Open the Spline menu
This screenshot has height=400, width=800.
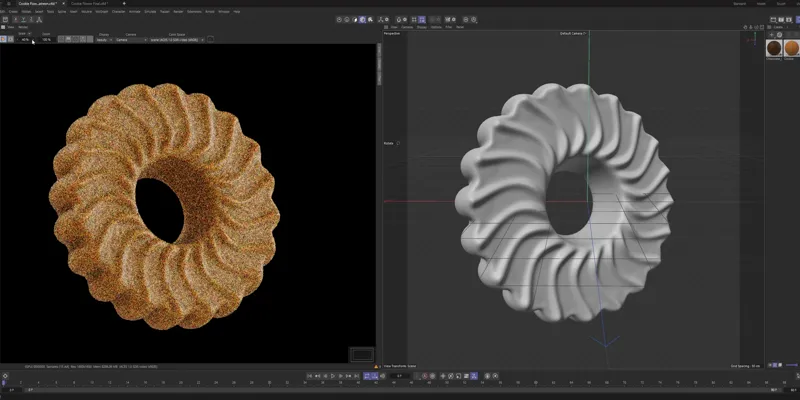point(62,11)
